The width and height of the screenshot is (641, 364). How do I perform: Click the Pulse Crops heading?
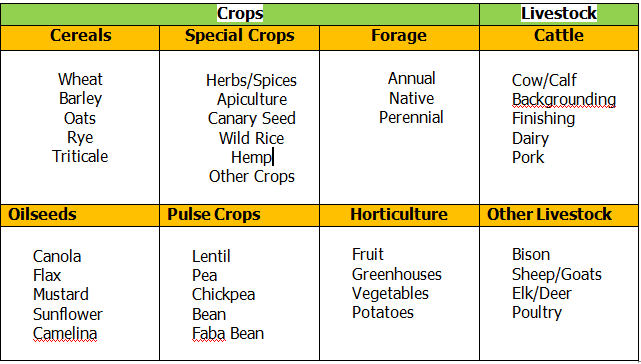[240, 215]
